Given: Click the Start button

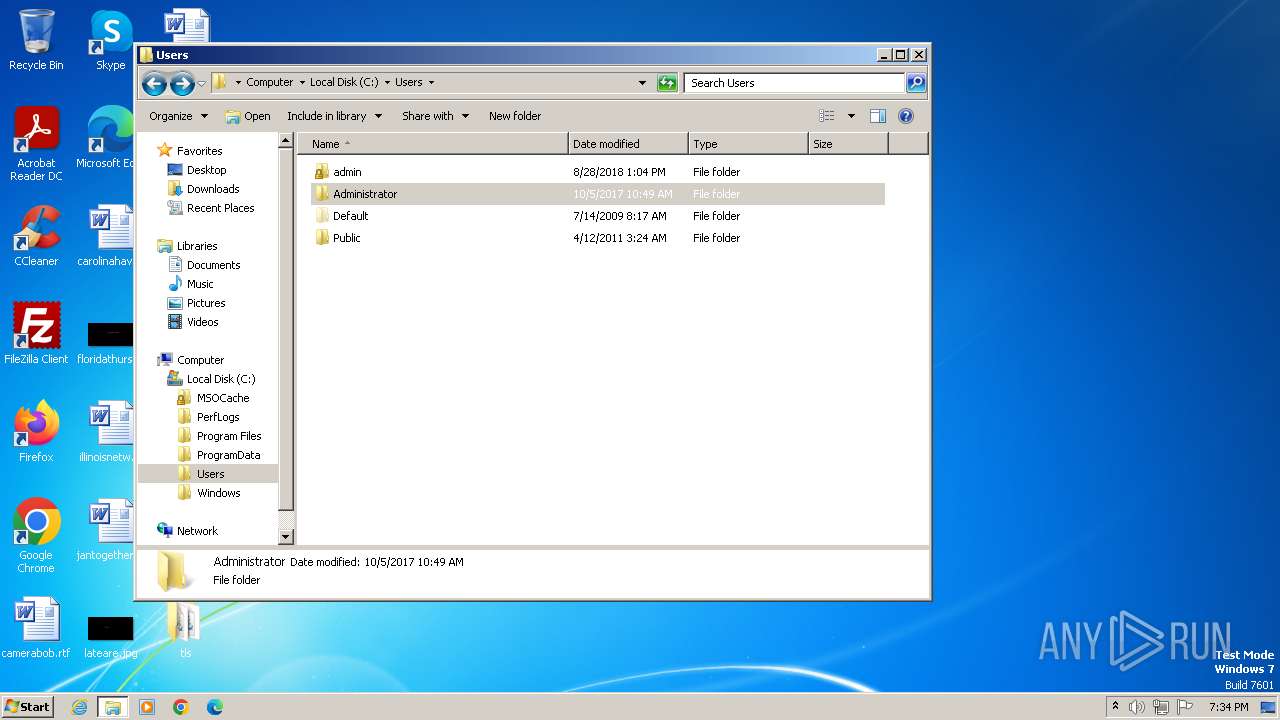Looking at the screenshot, I should tap(27, 706).
